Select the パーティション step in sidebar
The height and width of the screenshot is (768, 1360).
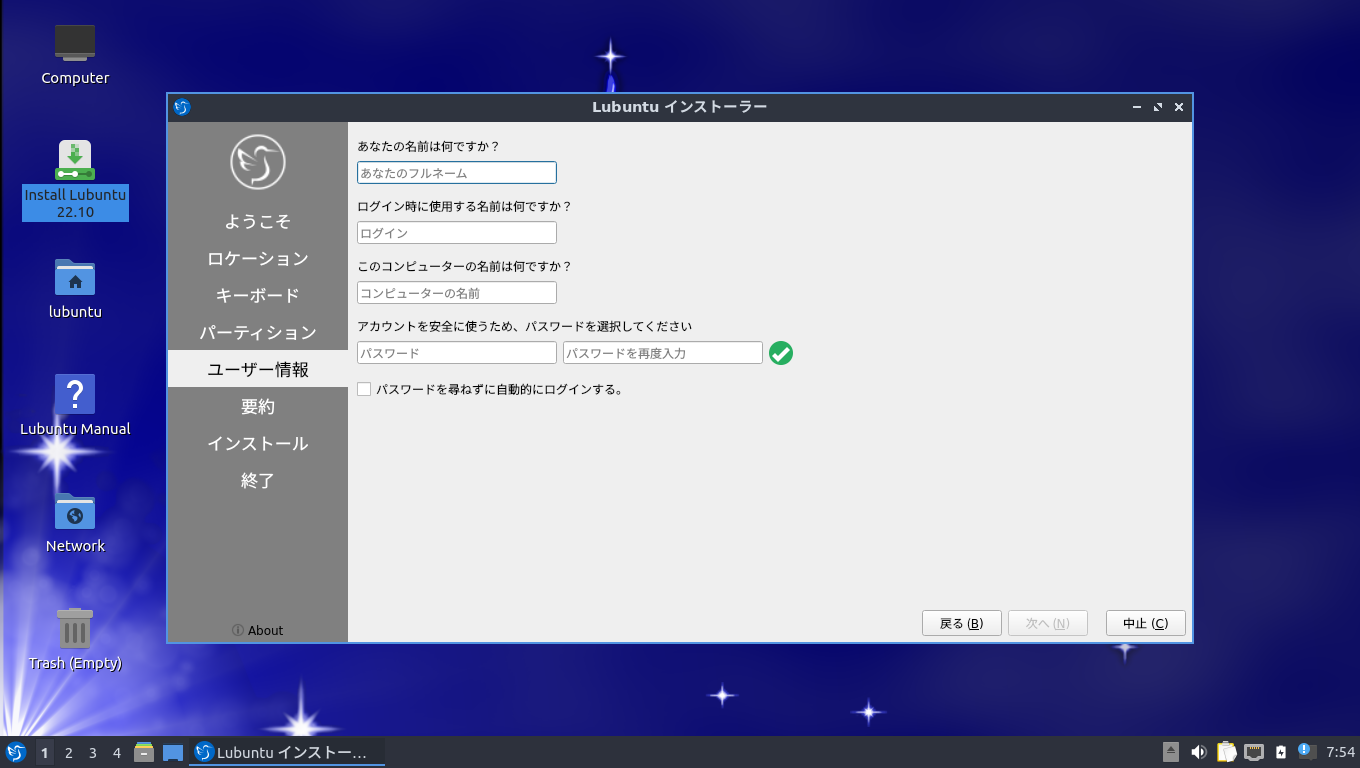coord(258,333)
